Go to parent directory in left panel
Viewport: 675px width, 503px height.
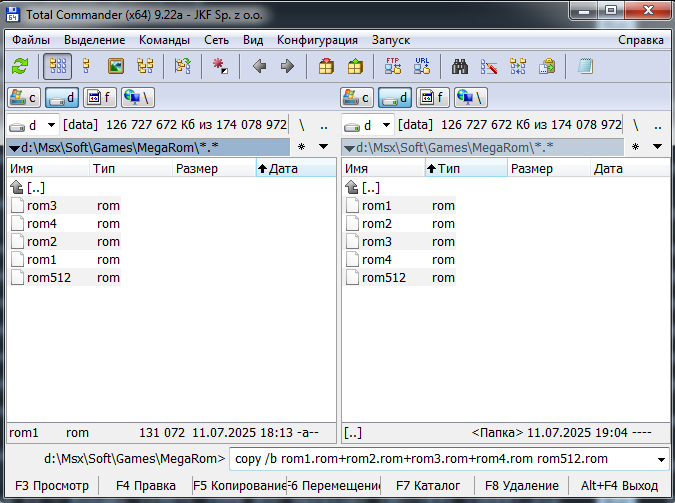[x=324, y=125]
